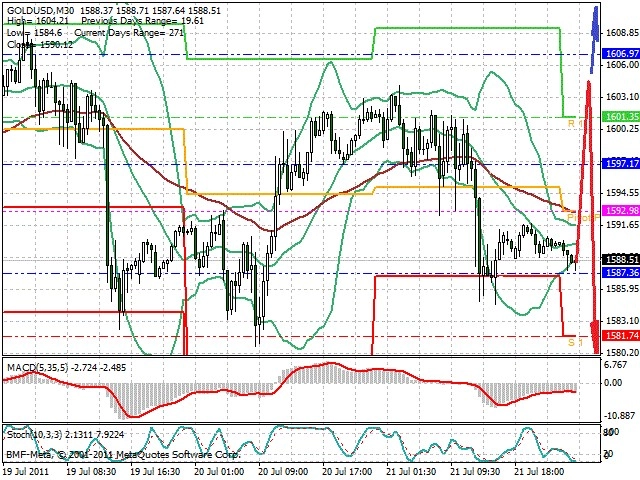
Task: Select the 19 Jul 16:30 time axis label
Action: 155,472
